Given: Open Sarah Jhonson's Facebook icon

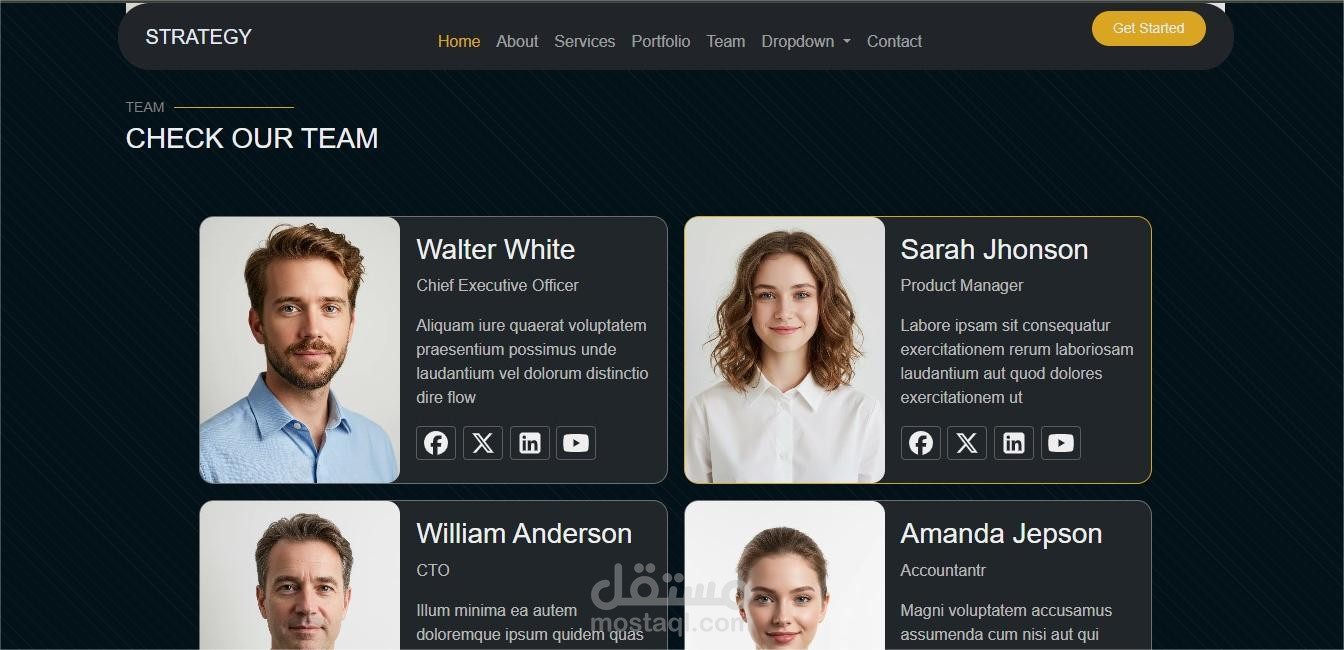Looking at the screenshot, I should point(921,443).
